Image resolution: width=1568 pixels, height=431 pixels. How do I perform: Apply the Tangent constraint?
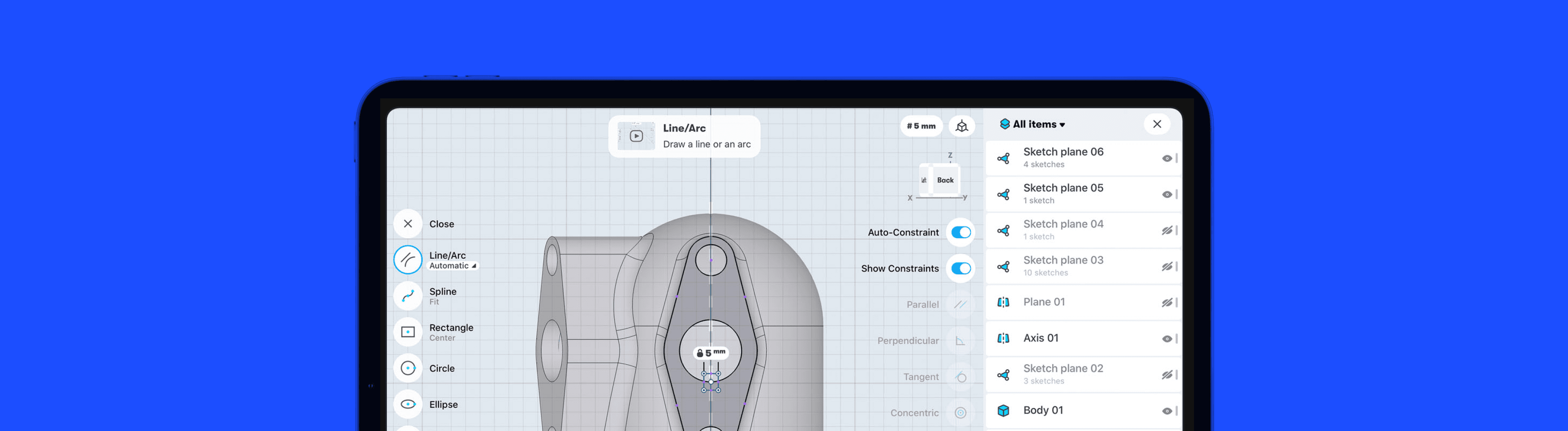pyautogui.click(x=960, y=377)
